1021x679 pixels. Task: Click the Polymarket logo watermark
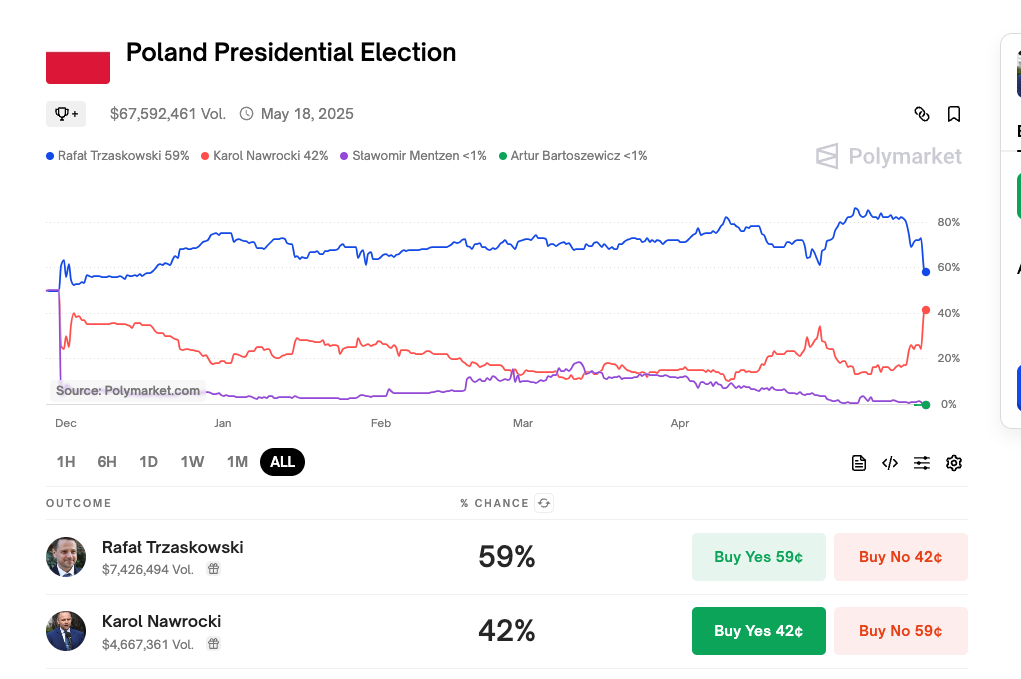pos(888,156)
